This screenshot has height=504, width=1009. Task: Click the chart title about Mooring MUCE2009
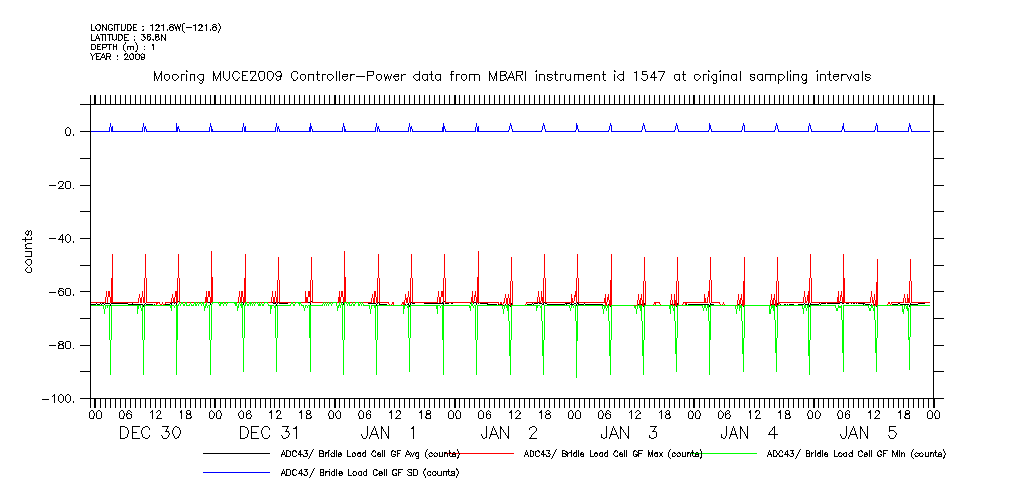coord(511,76)
